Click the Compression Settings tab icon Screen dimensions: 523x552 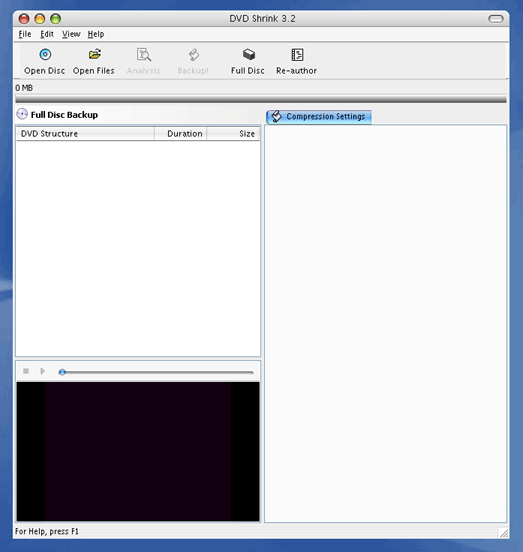click(x=277, y=116)
